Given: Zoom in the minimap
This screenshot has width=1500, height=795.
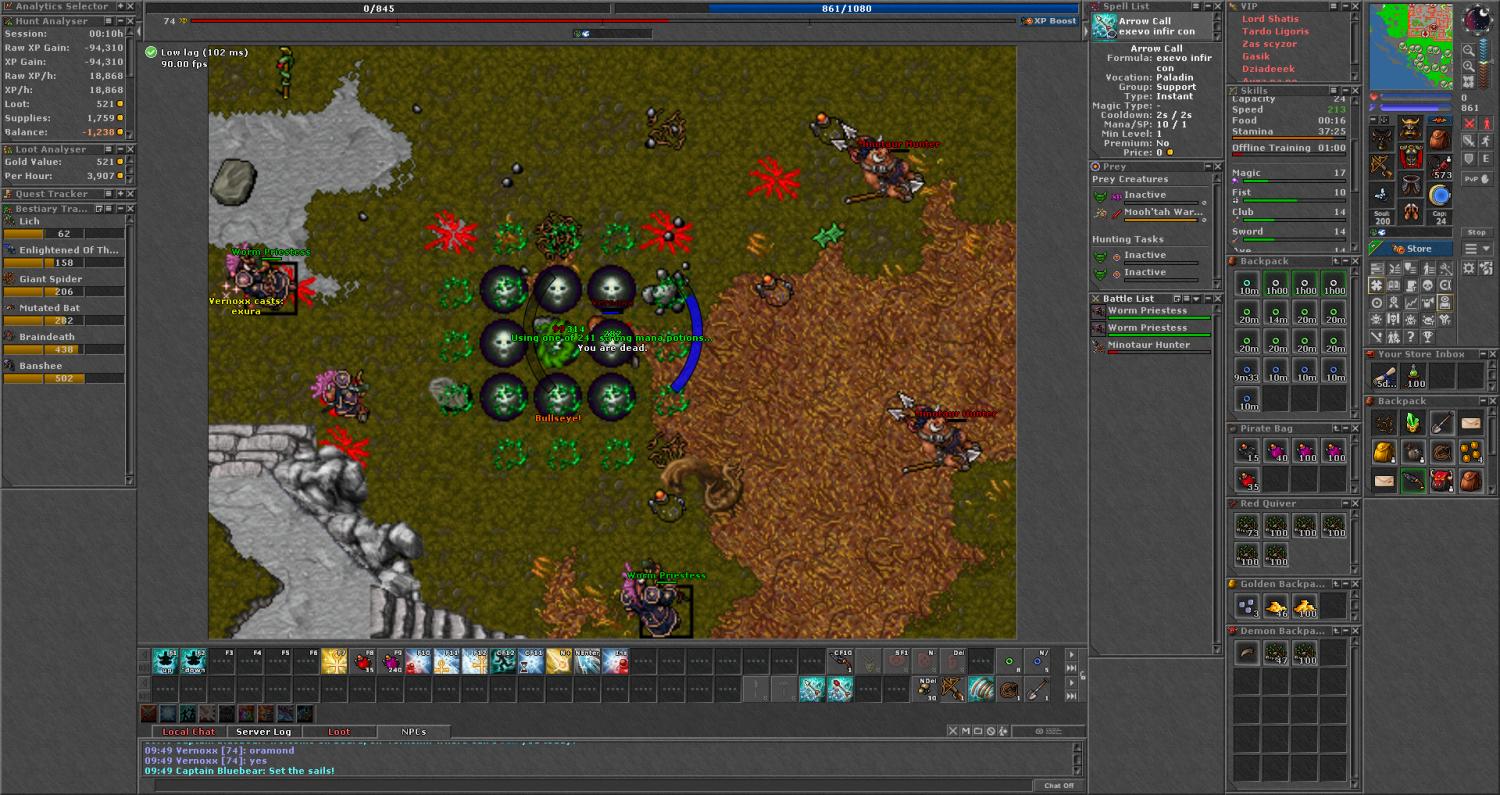Looking at the screenshot, I should coord(1467,66).
